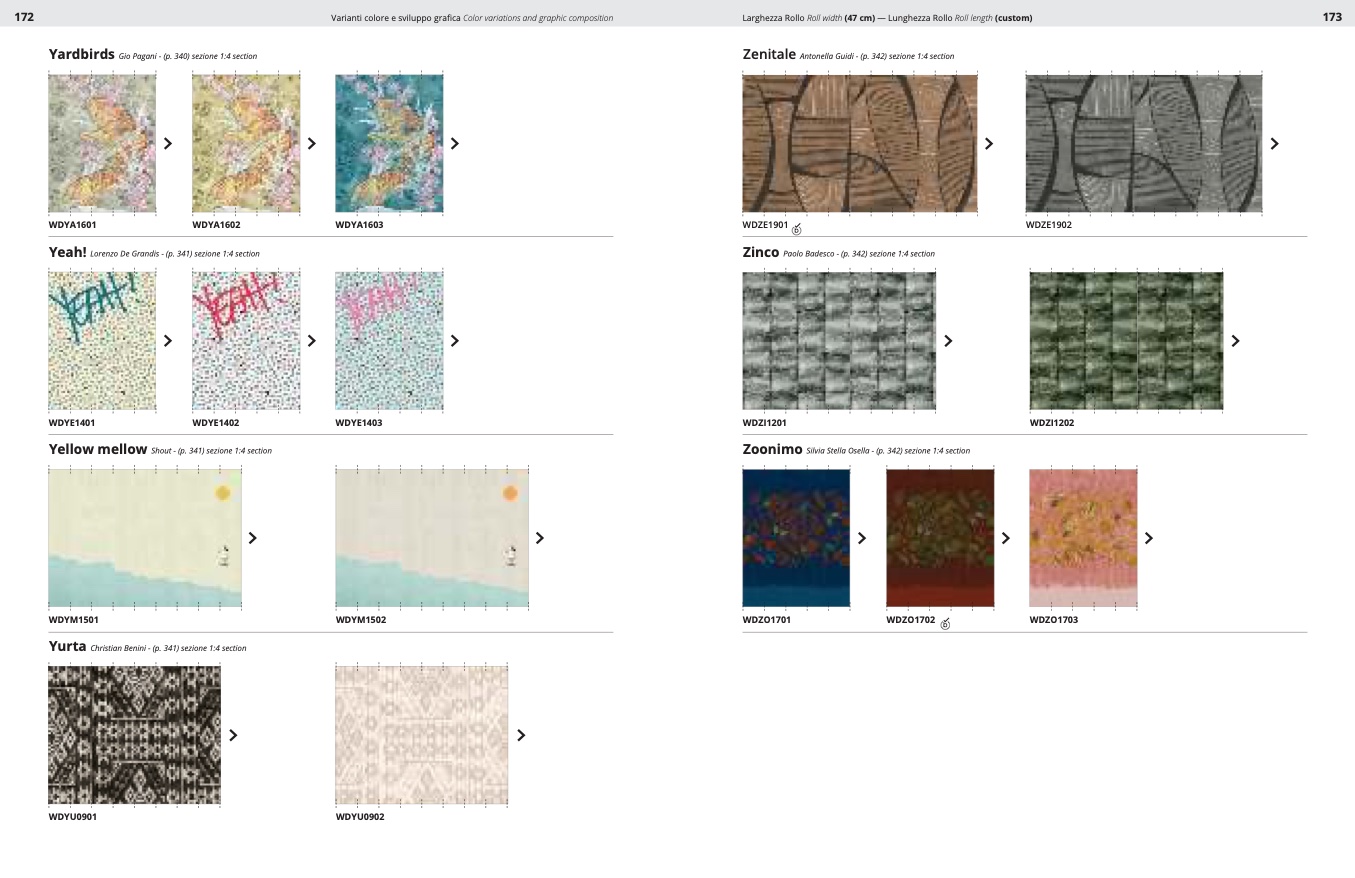This screenshot has width=1355, height=878.
Task: Click the circular symbol beside WDZO1702 code
Action: point(945,624)
